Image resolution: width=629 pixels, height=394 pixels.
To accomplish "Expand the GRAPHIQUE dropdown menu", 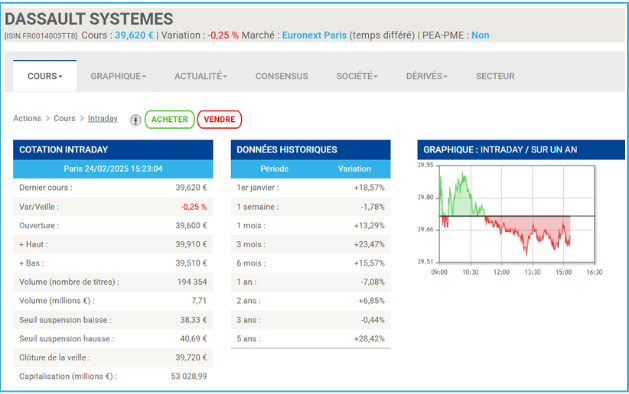I will click(x=118, y=76).
